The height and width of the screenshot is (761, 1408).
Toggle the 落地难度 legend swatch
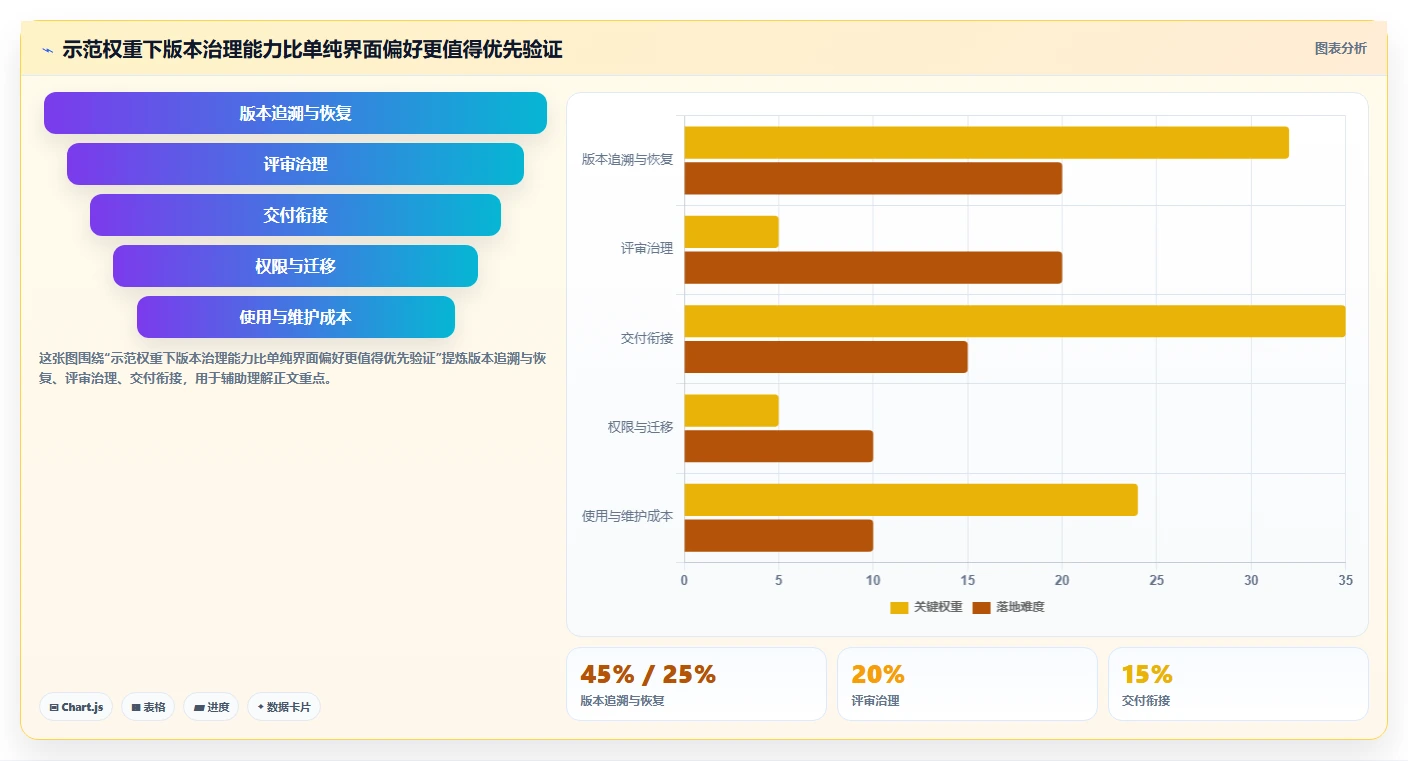click(981, 607)
